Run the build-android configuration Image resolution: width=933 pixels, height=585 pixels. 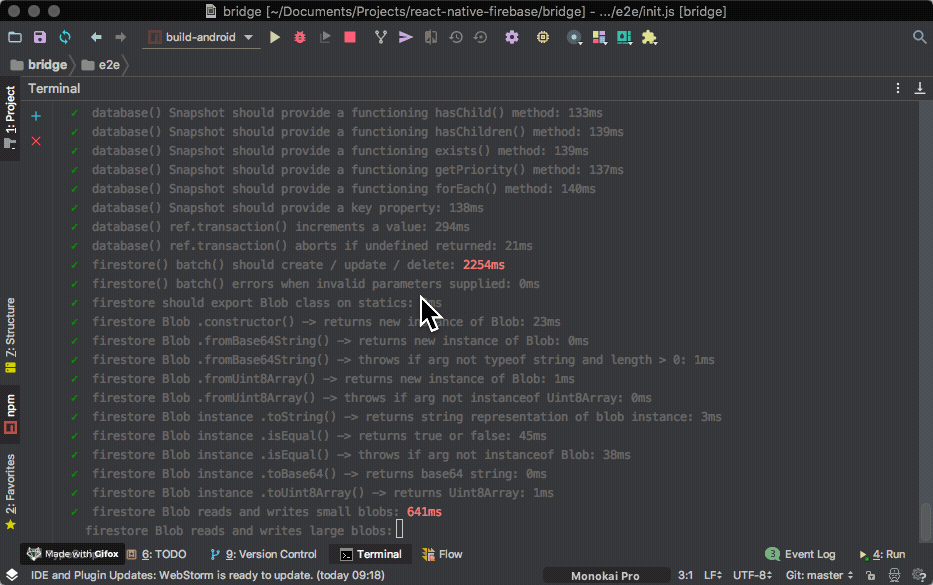point(275,37)
